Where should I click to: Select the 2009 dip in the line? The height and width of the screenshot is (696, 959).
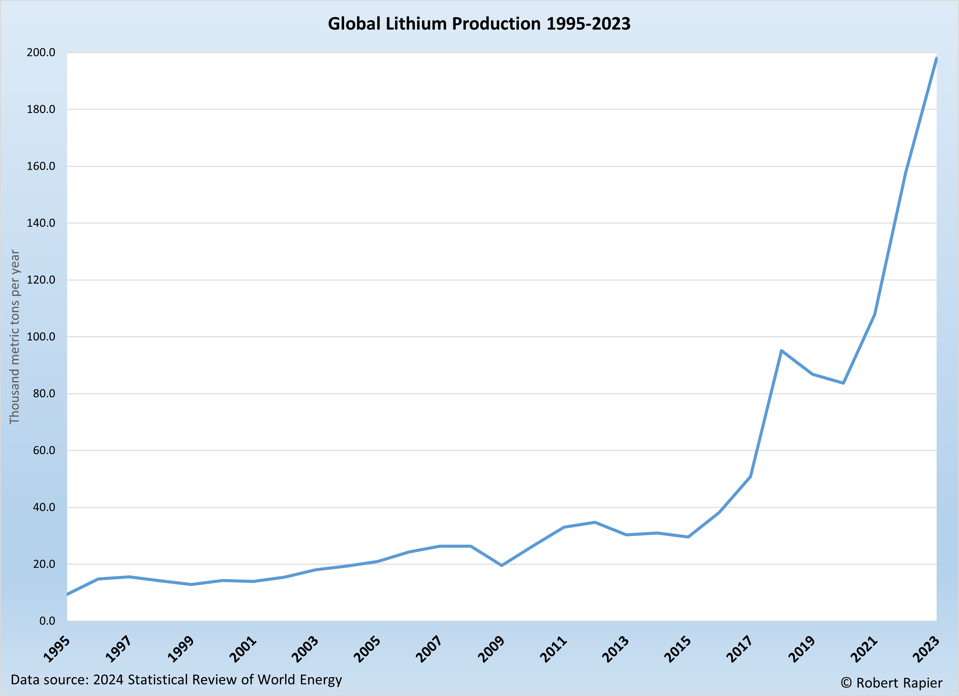(499, 564)
